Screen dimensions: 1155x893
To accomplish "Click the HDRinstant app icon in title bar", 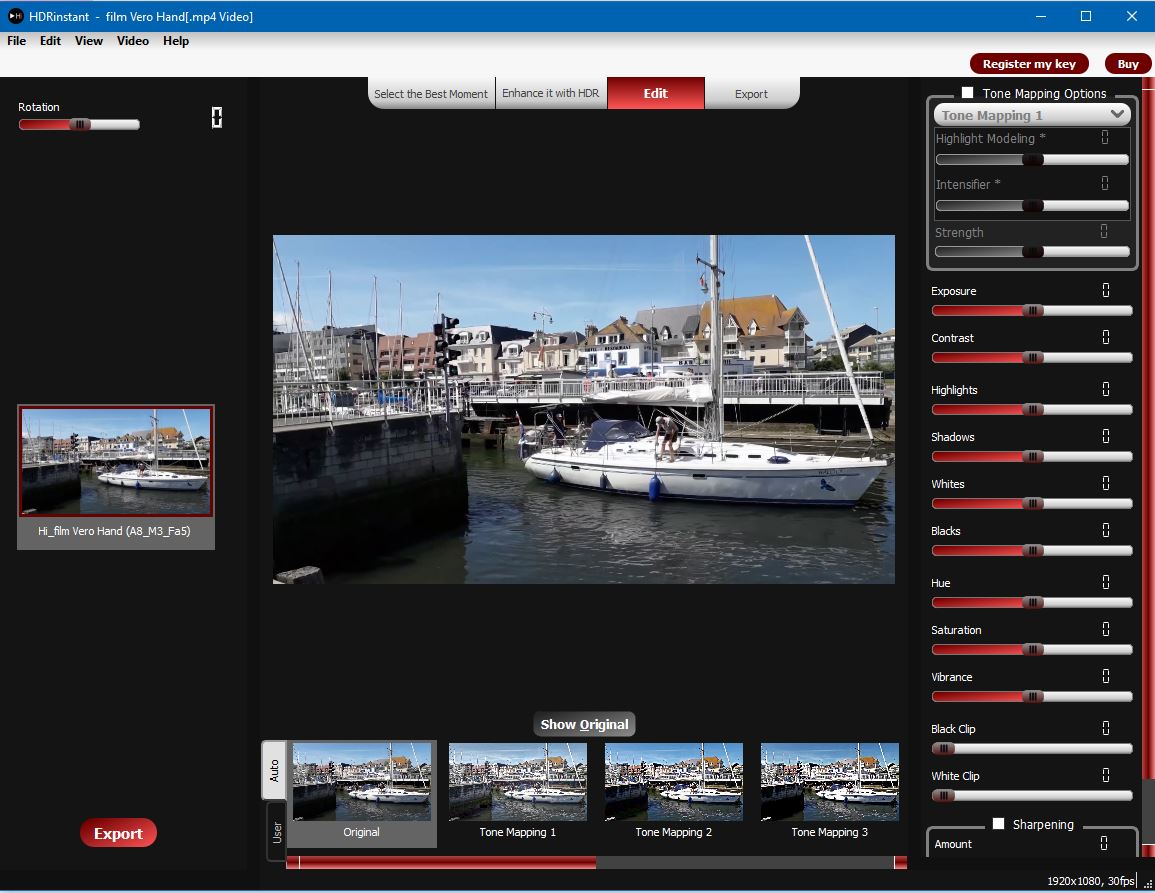I will 15,16.
